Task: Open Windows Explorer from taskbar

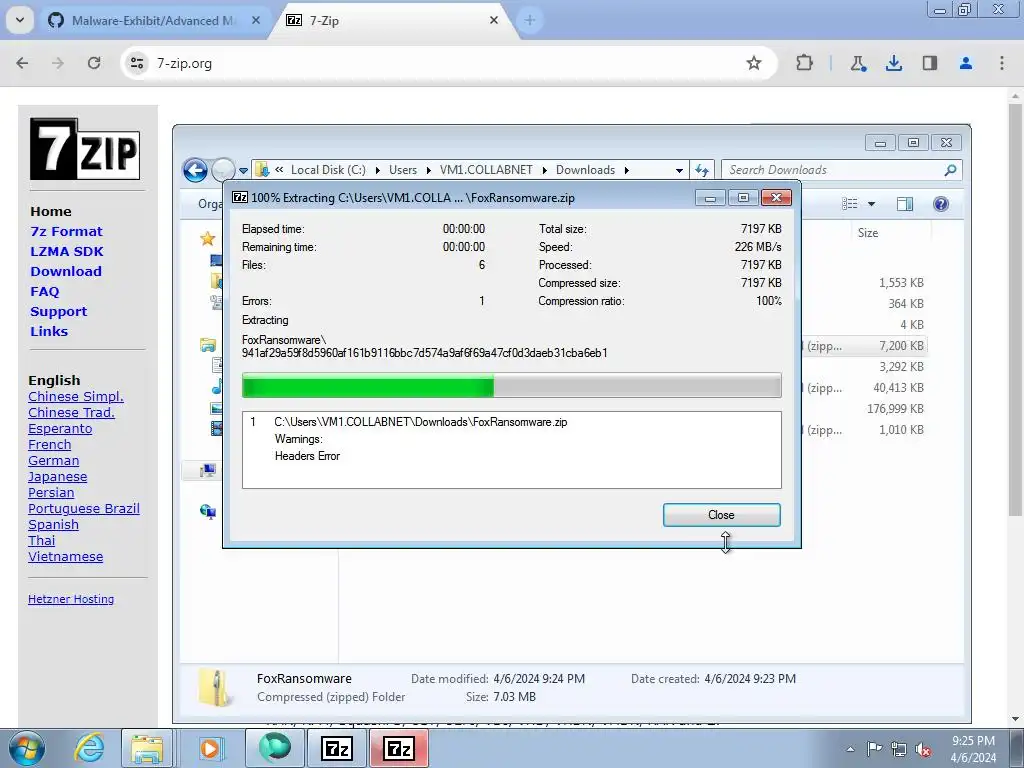Action: (147, 748)
